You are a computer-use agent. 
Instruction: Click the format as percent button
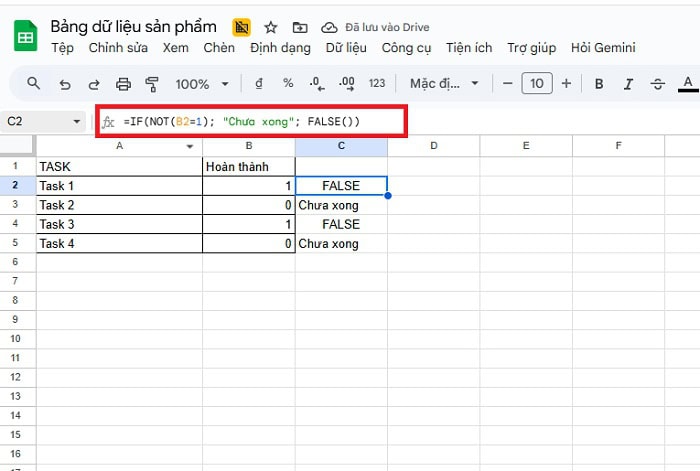coord(288,84)
